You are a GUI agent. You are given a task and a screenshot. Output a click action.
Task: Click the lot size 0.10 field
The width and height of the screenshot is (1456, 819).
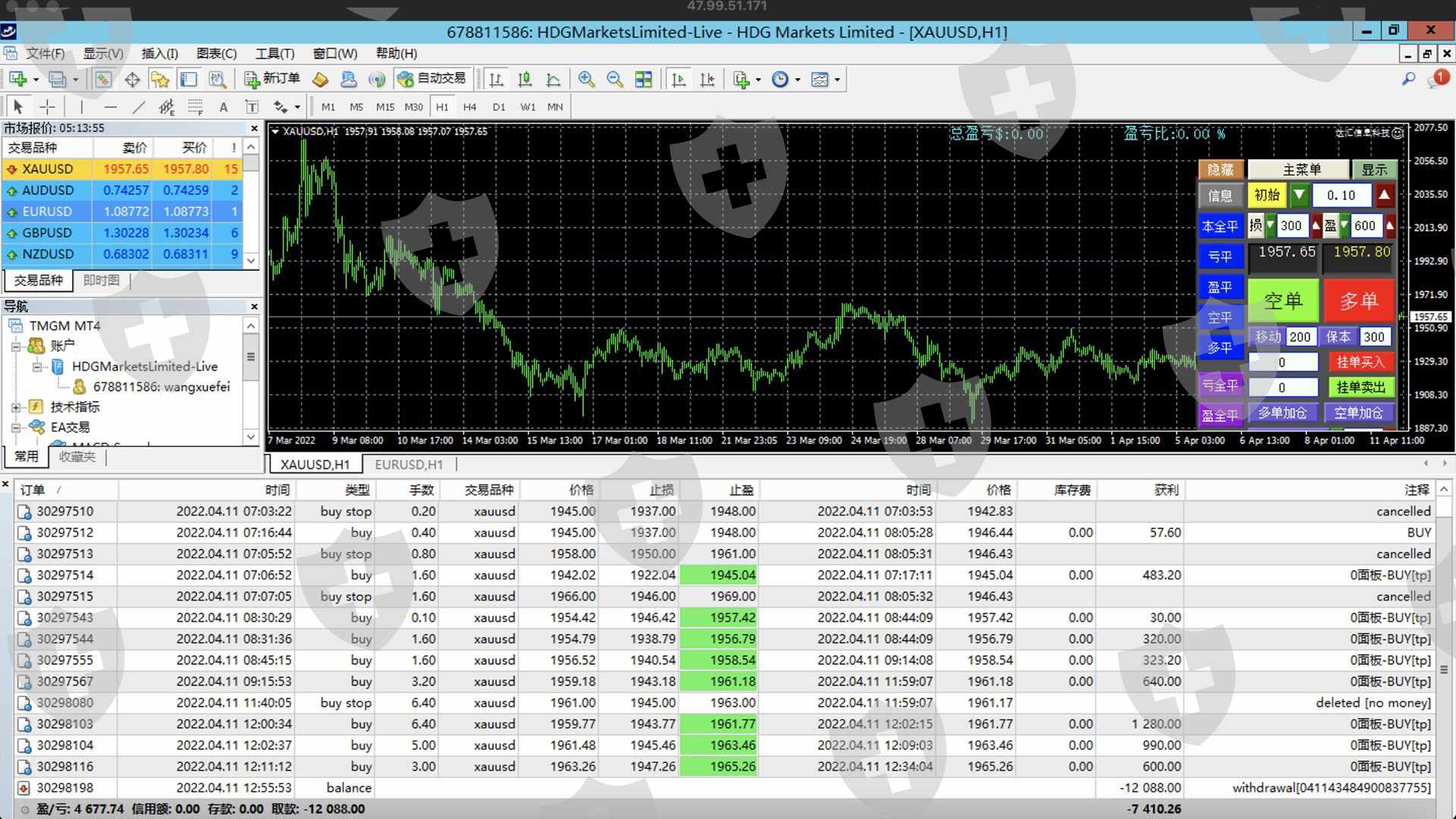coord(1341,196)
